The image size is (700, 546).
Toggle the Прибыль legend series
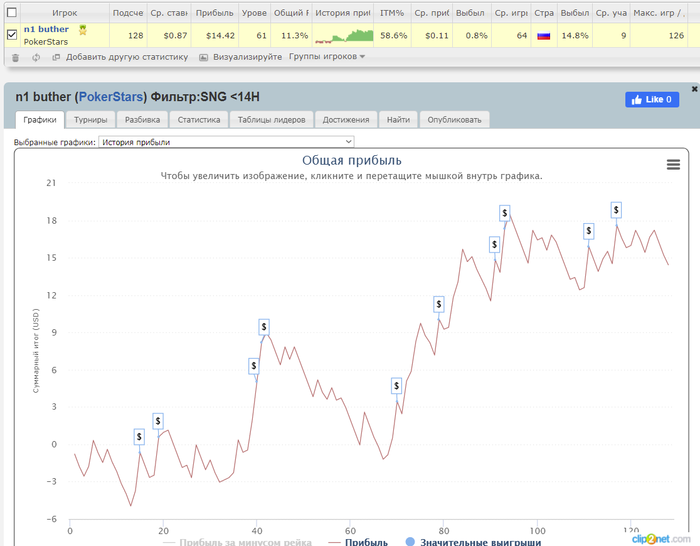[x=358, y=542]
